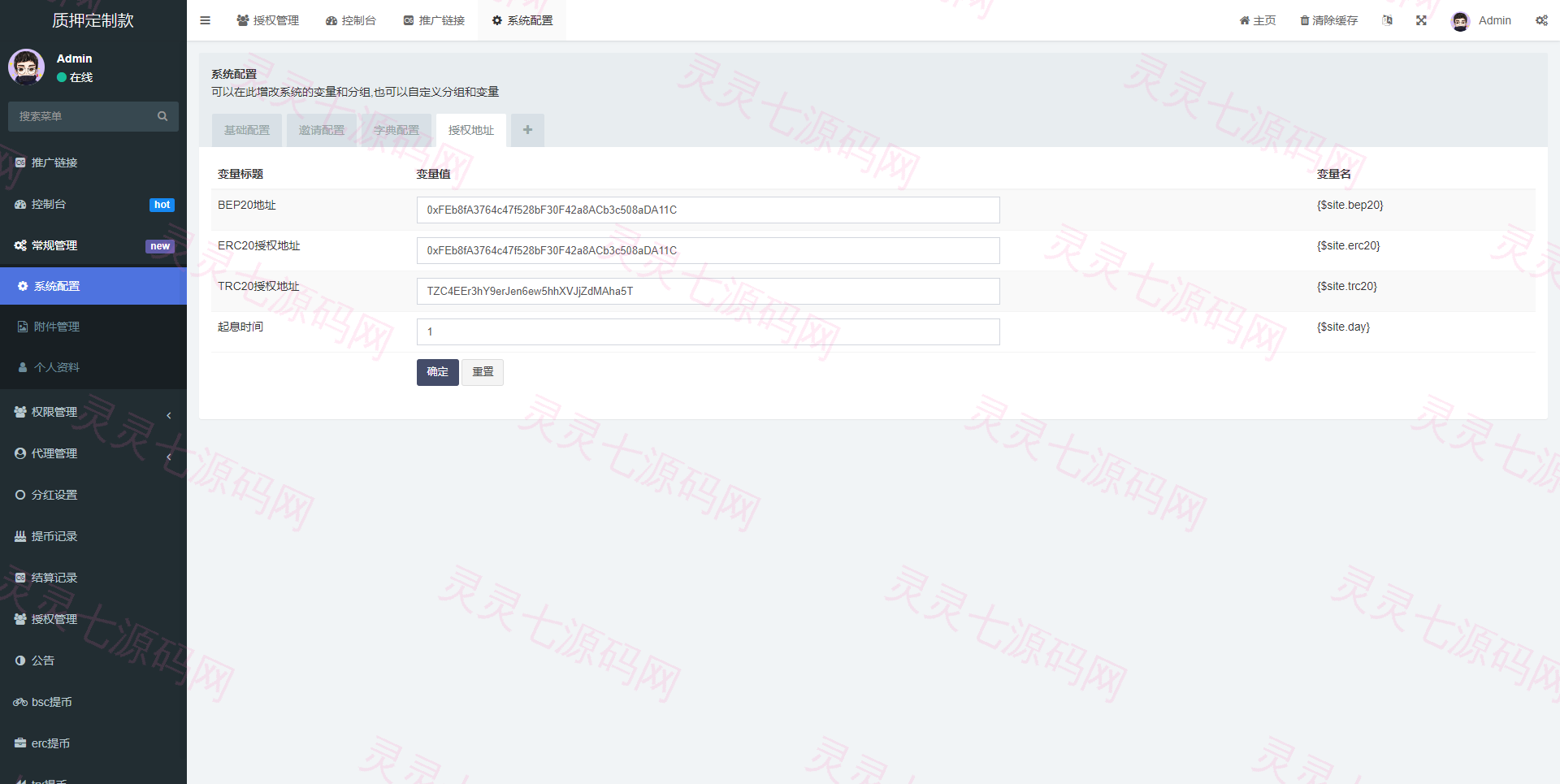The height and width of the screenshot is (784, 1560).
Task: Click the search magnifier in the sidebar
Action: (162, 116)
